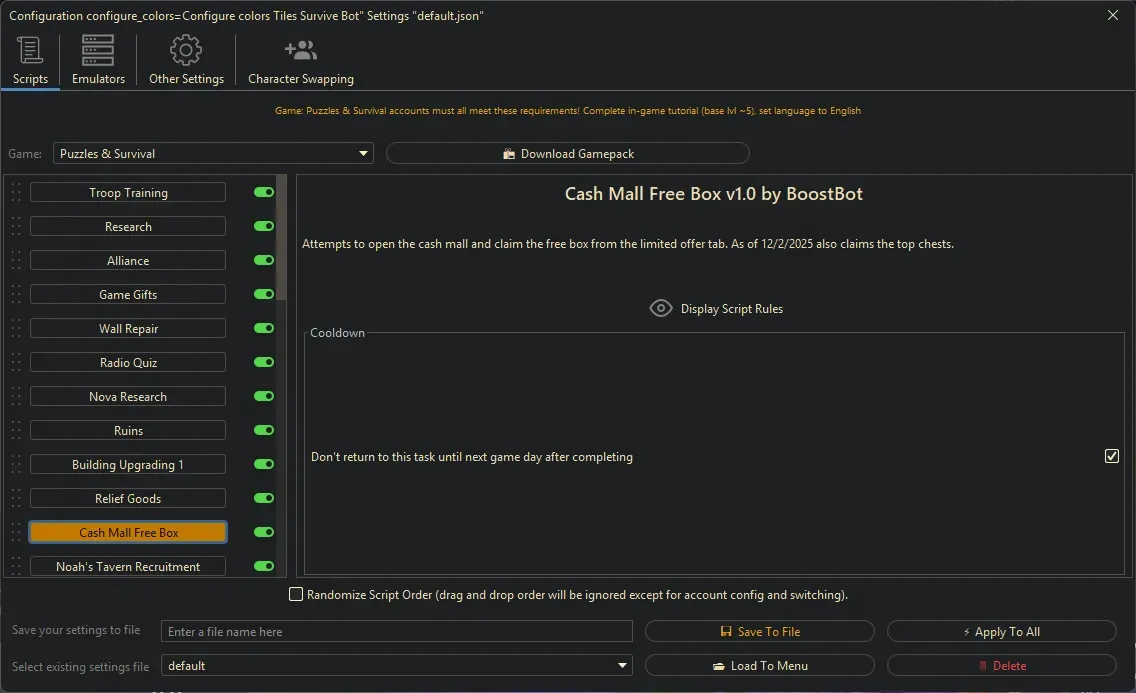Click the file name input field

click(397, 632)
